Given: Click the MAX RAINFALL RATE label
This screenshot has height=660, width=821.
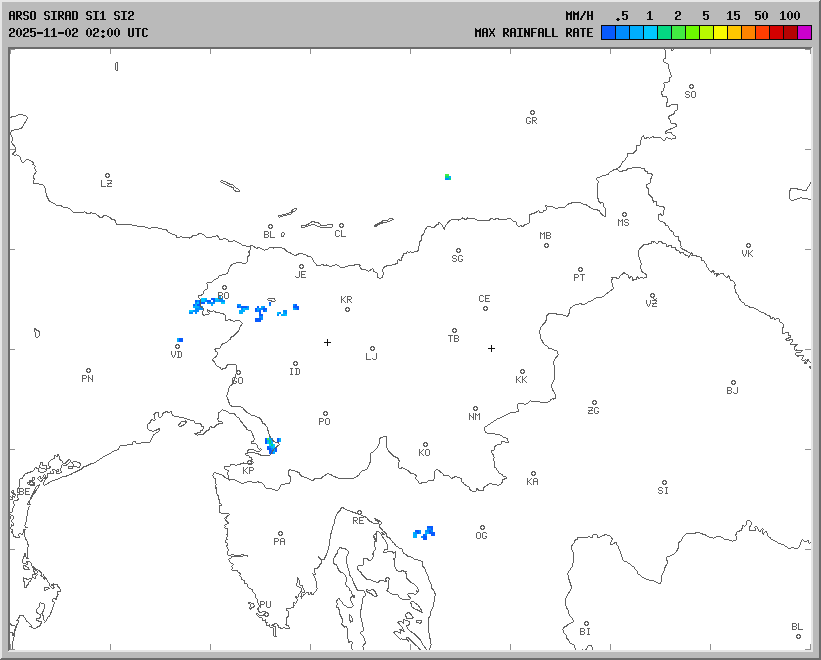Looking at the screenshot, I should pos(533,32).
